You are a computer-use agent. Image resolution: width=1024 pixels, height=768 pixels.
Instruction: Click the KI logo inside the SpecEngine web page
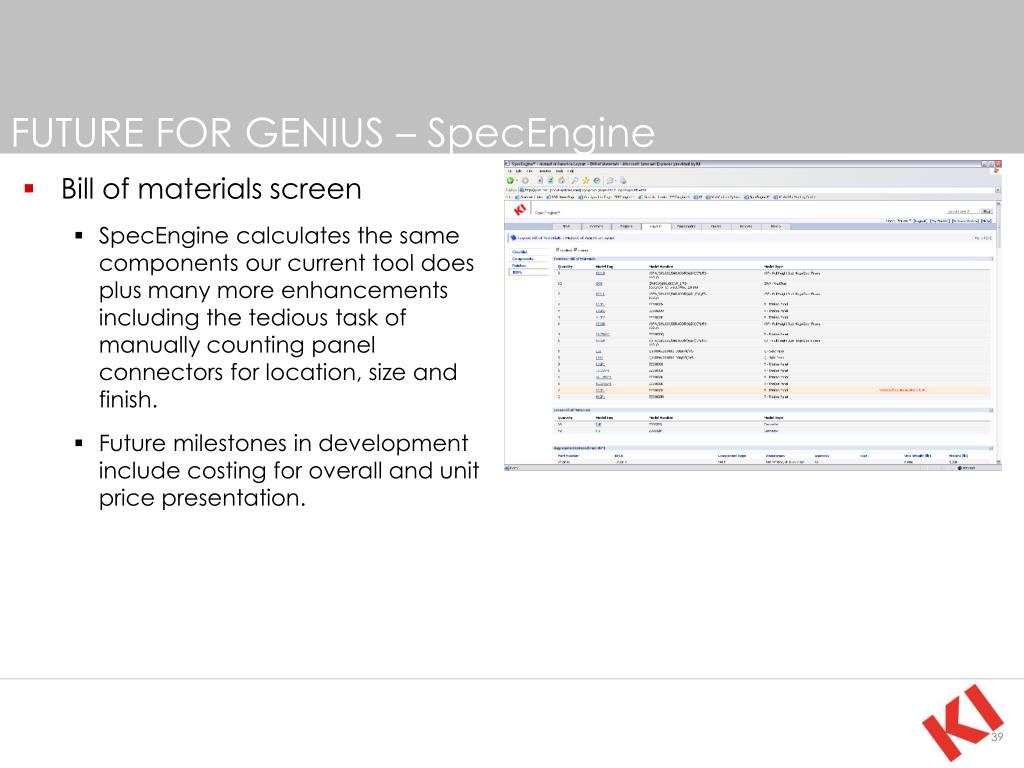pos(520,210)
